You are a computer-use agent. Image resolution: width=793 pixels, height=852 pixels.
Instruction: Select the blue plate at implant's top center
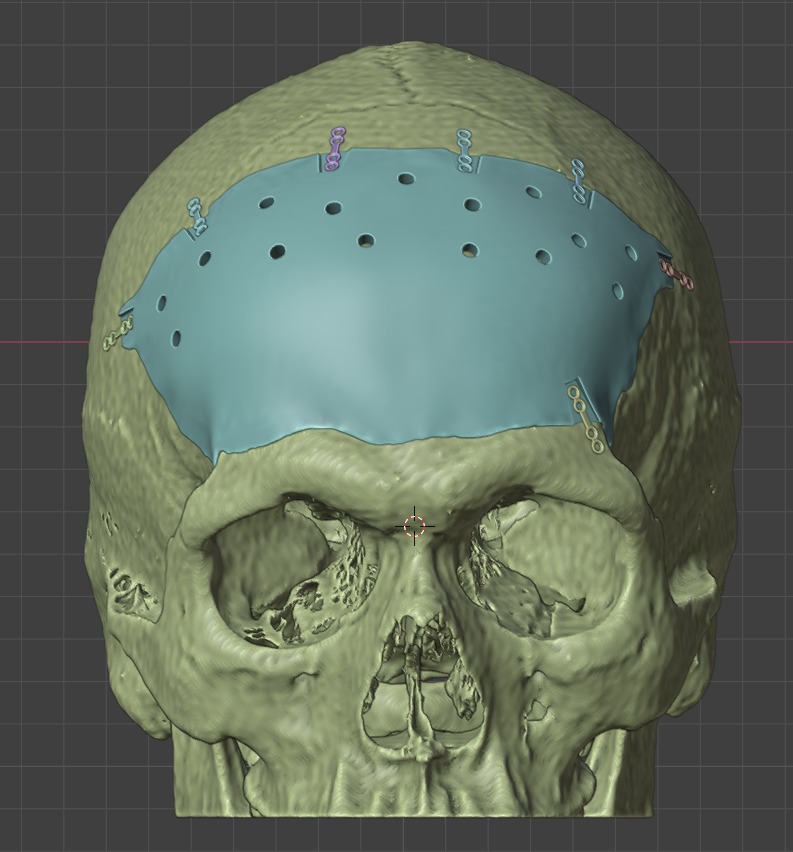(x=465, y=150)
